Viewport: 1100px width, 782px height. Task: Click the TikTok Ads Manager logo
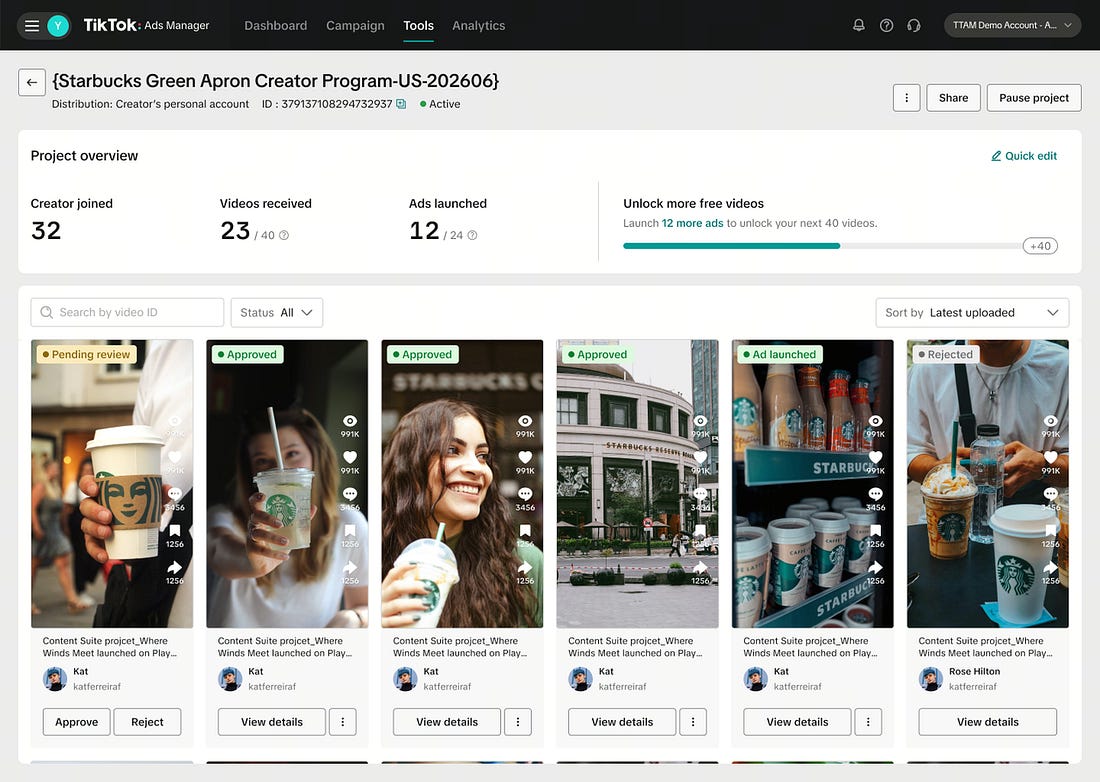tap(147, 25)
